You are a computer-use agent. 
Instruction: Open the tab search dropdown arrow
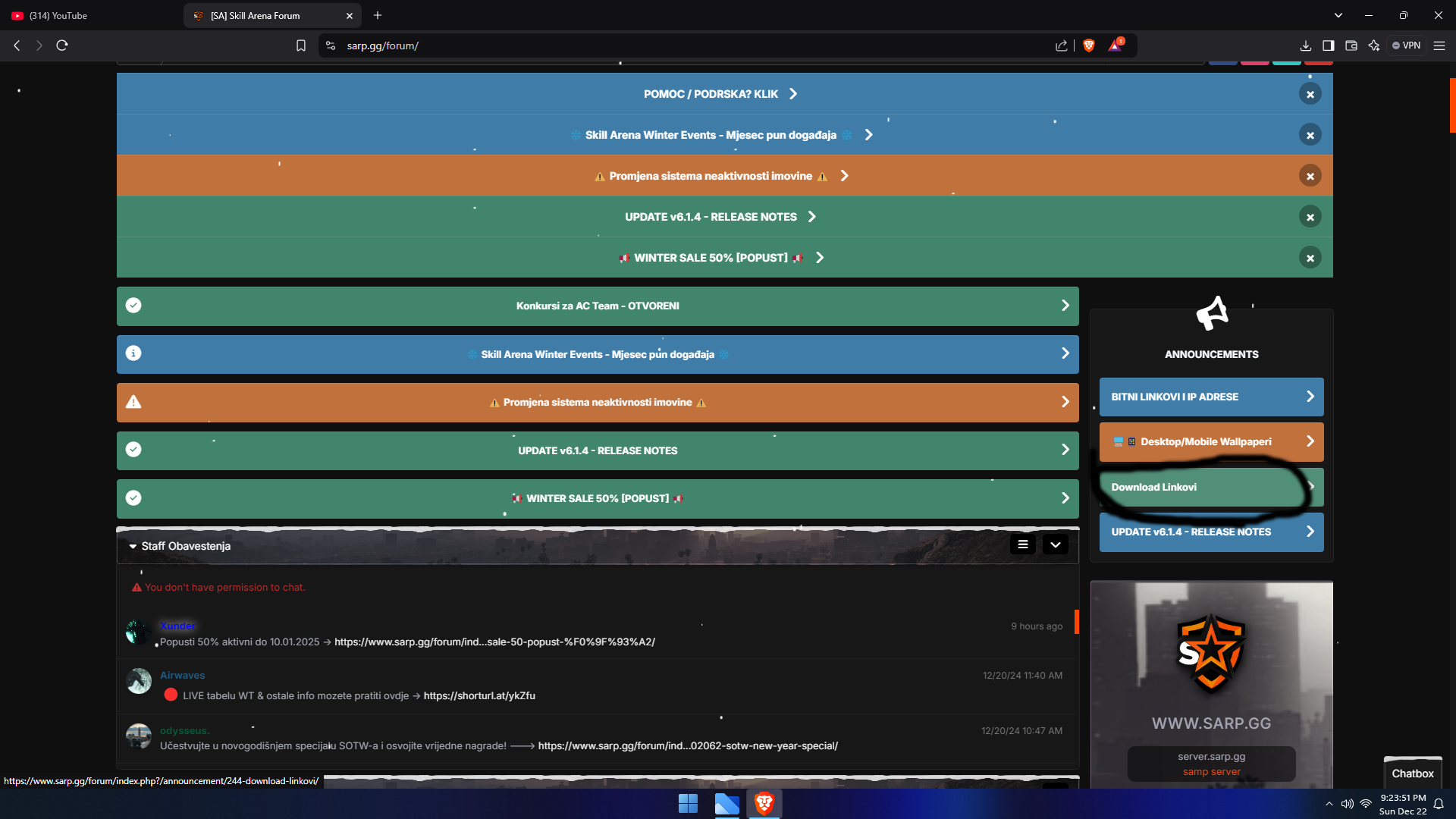[1338, 15]
